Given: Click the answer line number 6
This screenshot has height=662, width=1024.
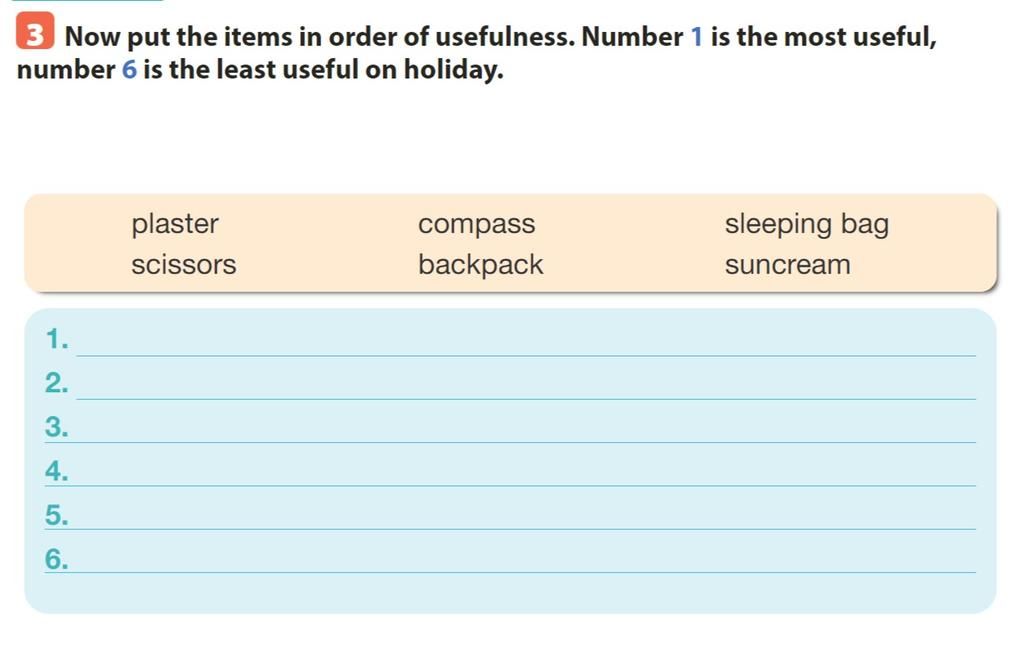Looking at the screenshot, I should click(x=526, y=560).
